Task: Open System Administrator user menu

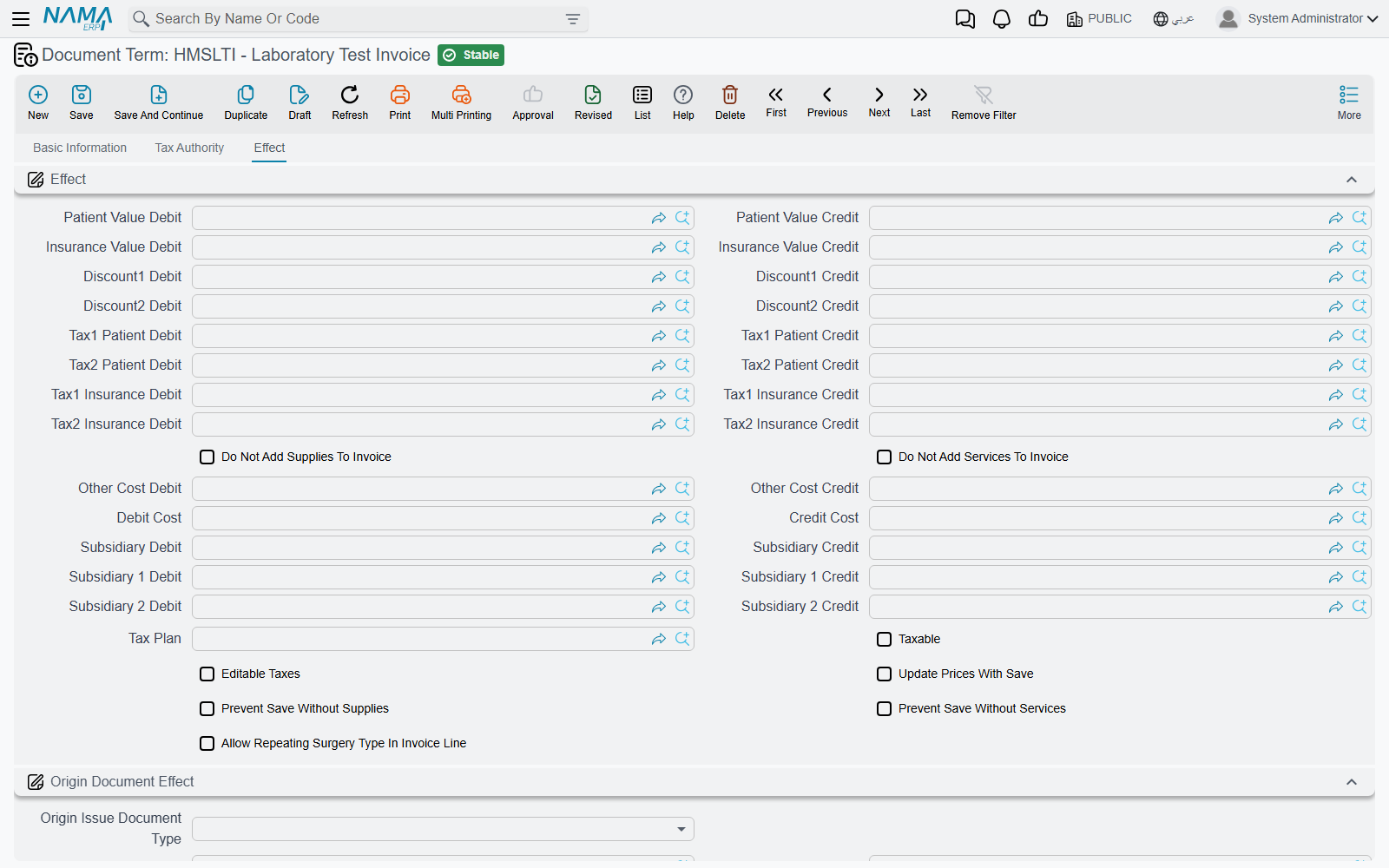Action: pos(1297,18)
